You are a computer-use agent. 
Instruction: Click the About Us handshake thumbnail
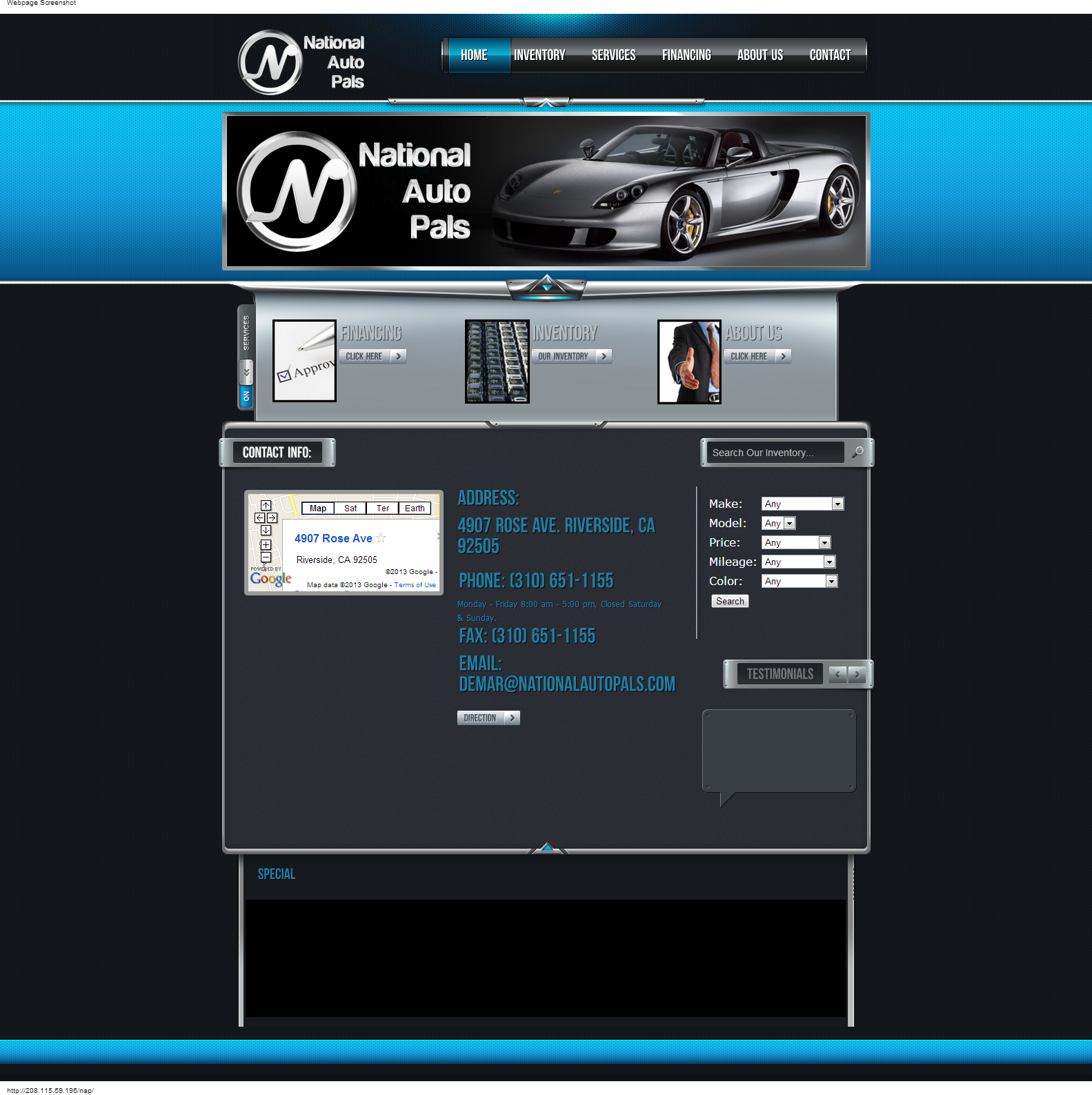click(x=689, y=362)
